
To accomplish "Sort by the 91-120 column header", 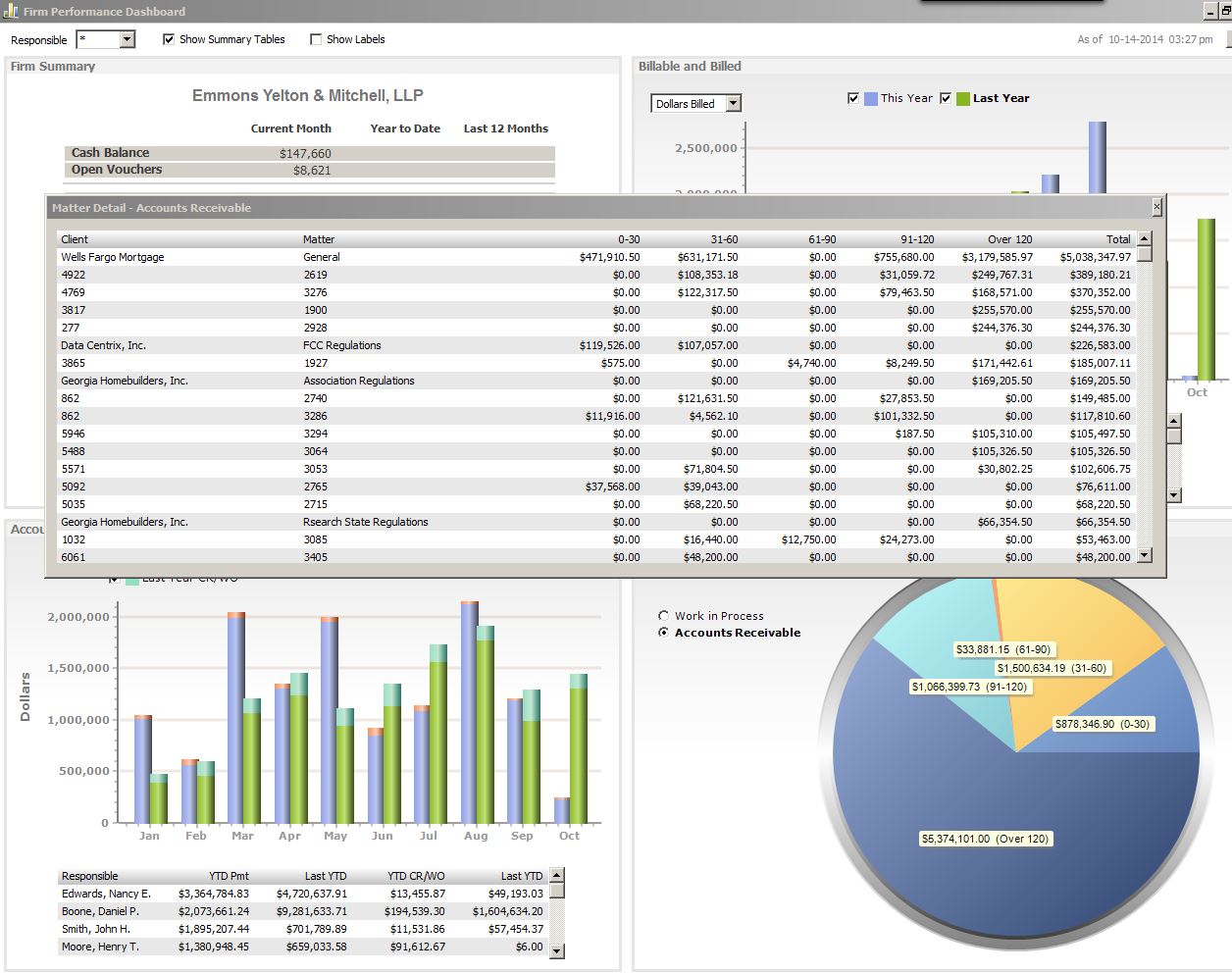I will coord(917,239).
